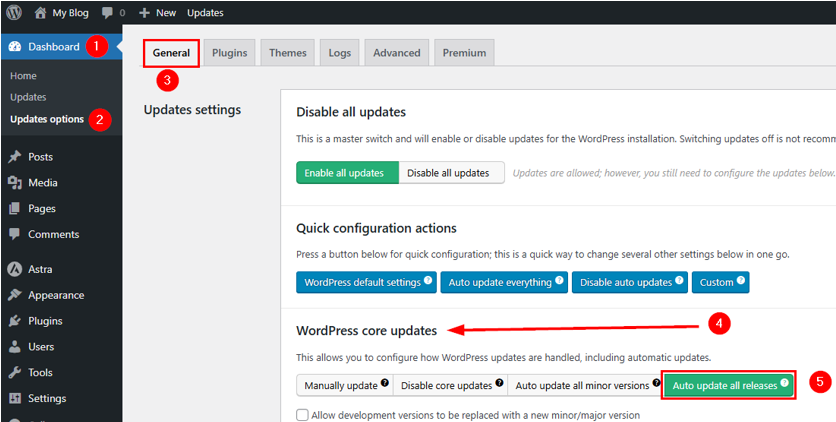Image resolution: width=836 pixels, height=422 pixels.
Task: Open My Blog home icon
Action: [x=41, y=13]
